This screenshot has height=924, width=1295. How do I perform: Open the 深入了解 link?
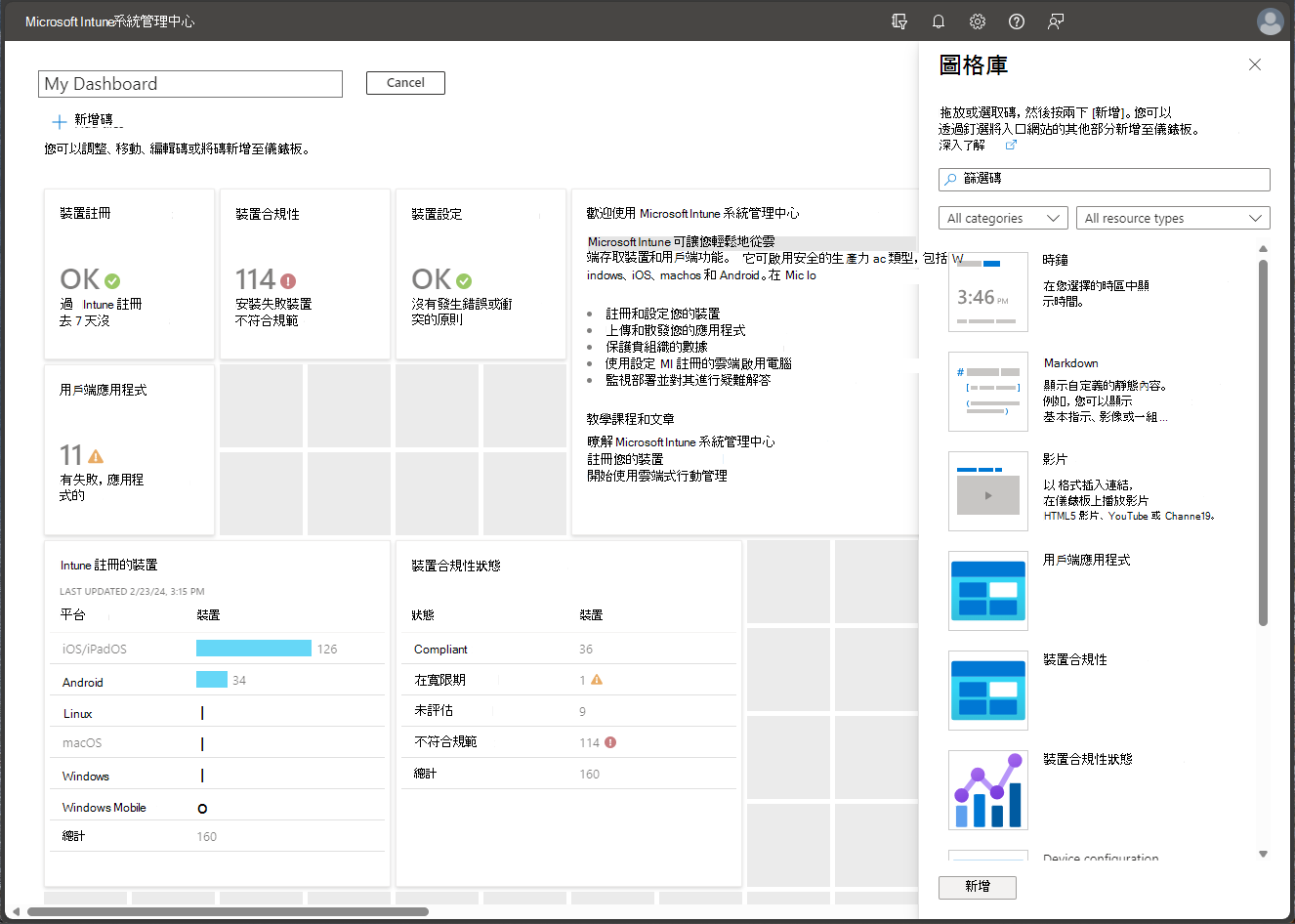coord(962,145)
